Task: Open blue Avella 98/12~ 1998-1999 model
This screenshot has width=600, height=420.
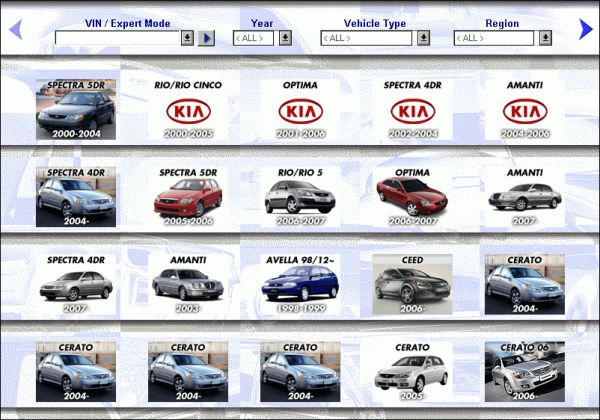Action: [x=300, y=284]
